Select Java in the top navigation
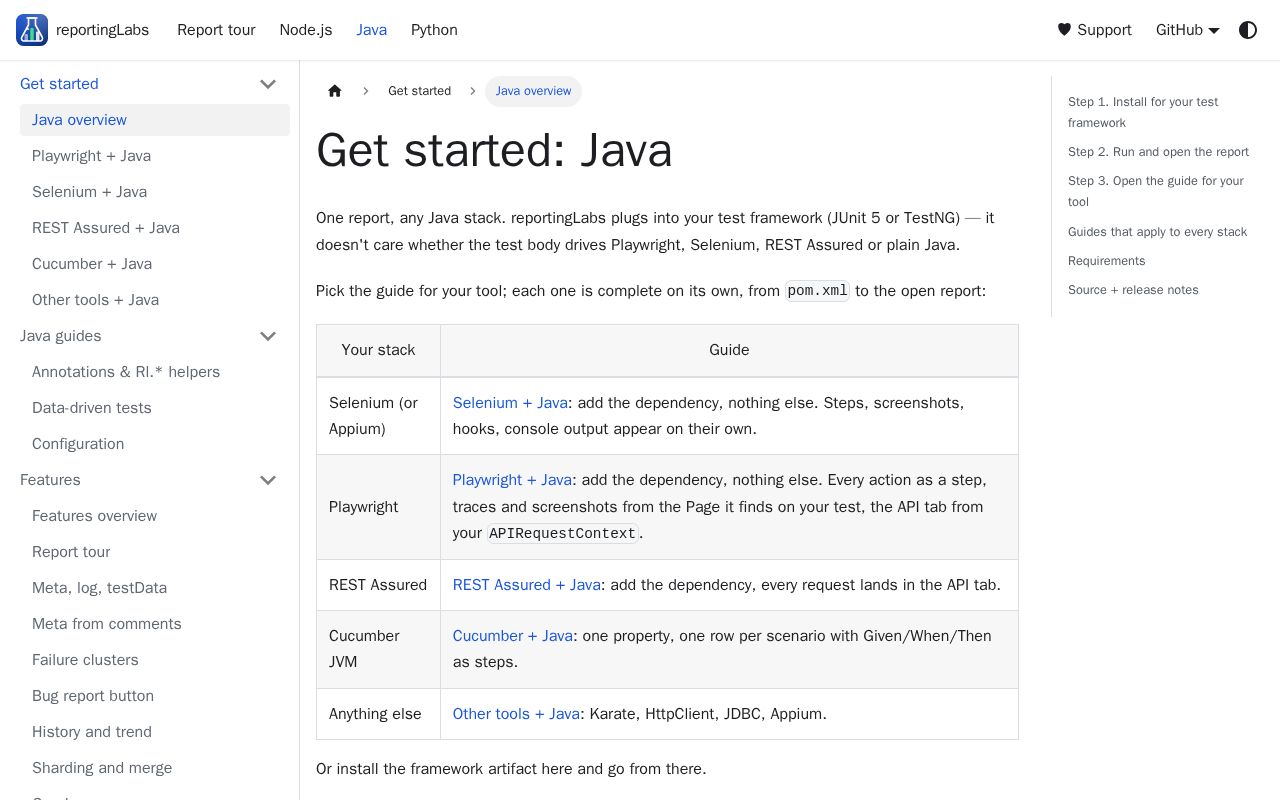This screenshot has width=1280, height=800. [372, 30]
